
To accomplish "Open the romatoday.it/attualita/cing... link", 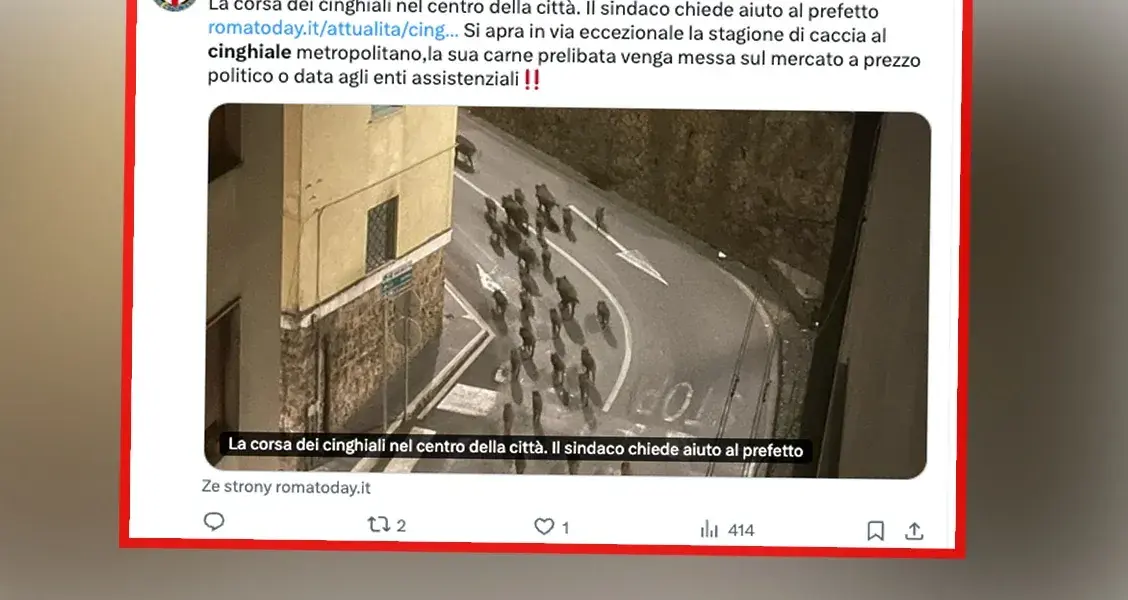I will (332, 29).
